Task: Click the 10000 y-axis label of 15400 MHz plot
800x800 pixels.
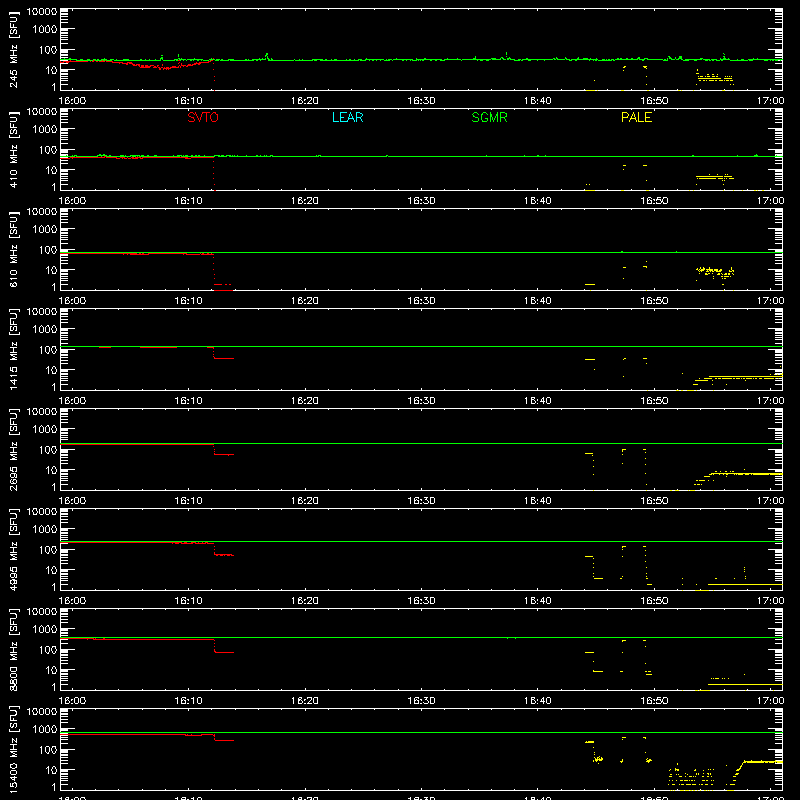Action: click(42, 712)
